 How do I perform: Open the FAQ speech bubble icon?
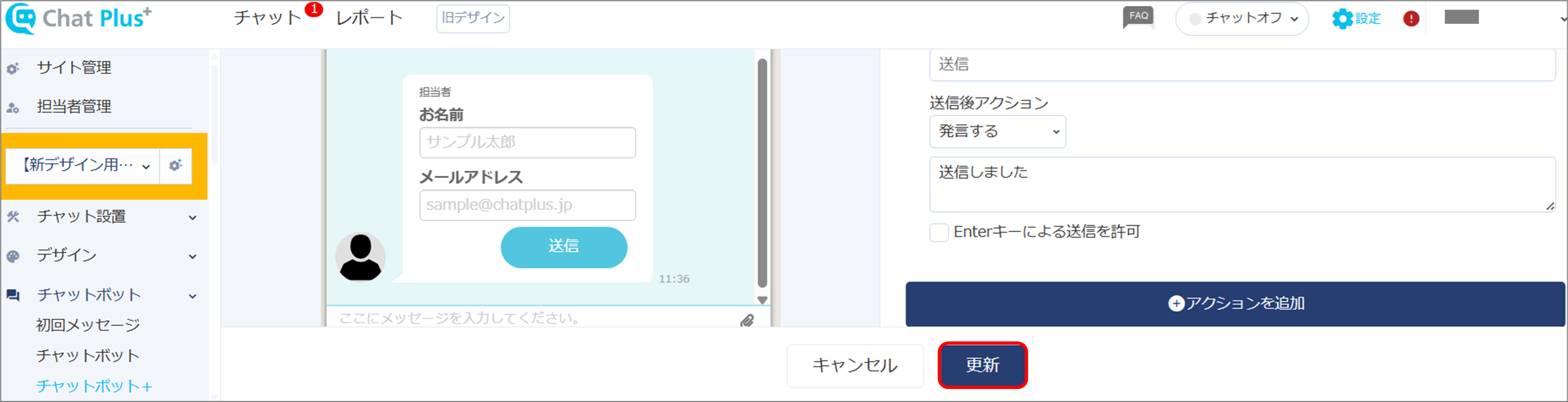coord(1138,18)
